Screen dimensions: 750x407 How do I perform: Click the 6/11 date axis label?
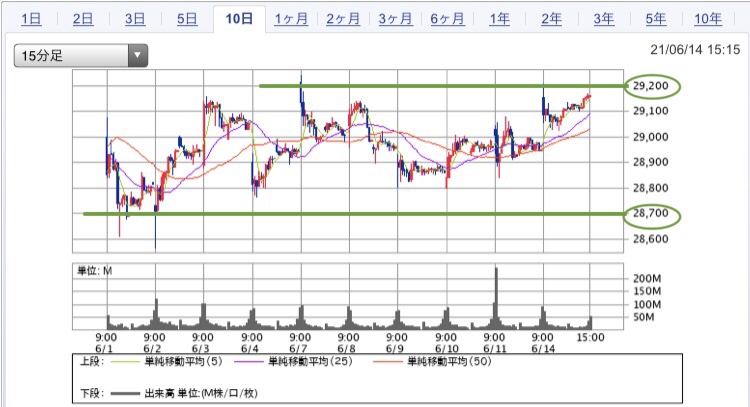pos(495,349)
